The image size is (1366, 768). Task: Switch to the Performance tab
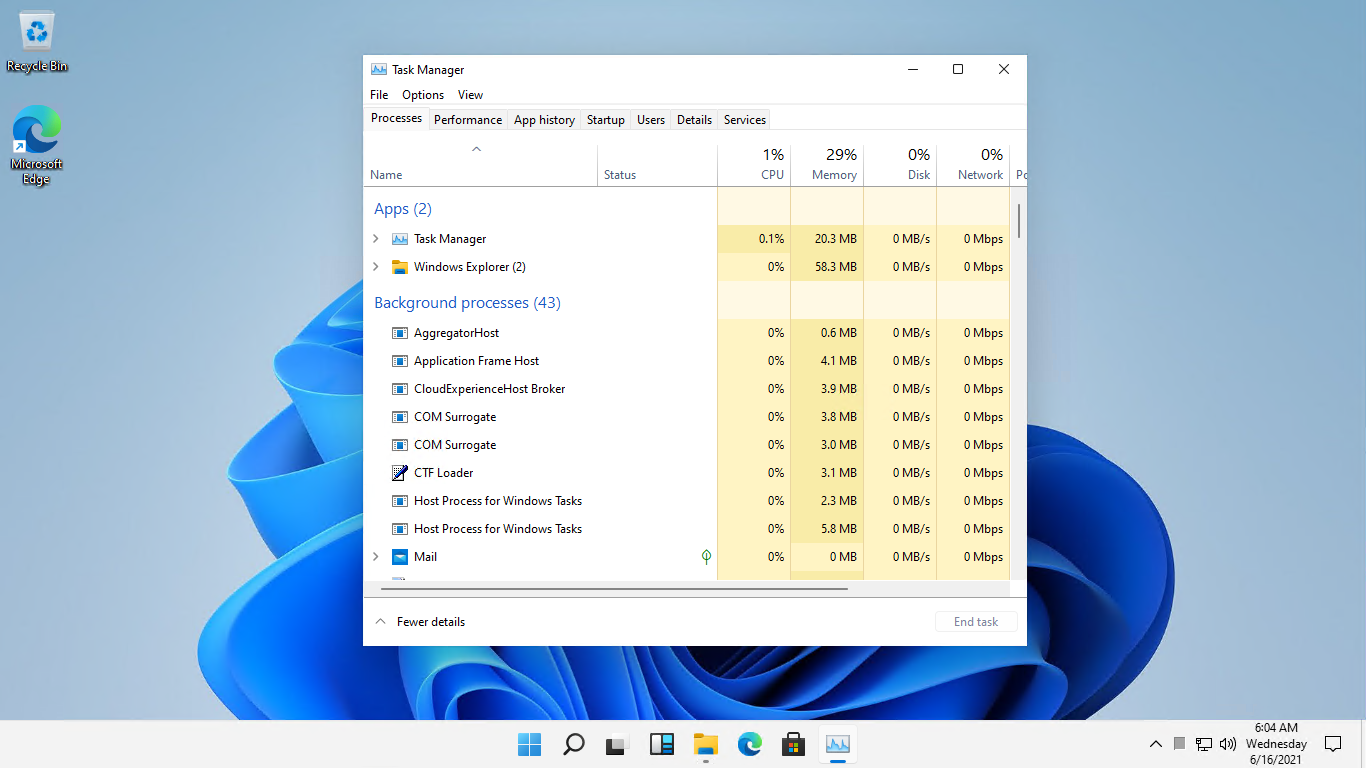pyautogui.click(x=468, y=120)
